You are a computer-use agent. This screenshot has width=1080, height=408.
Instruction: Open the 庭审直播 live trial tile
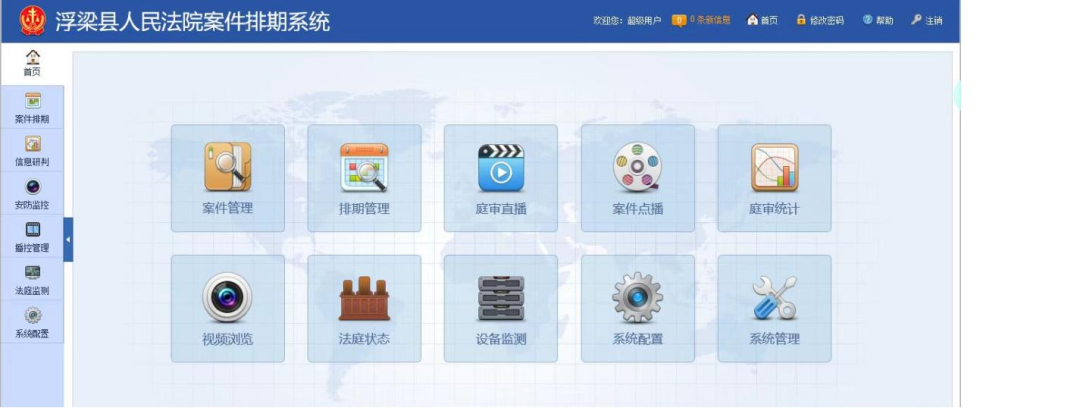[501, 178]
